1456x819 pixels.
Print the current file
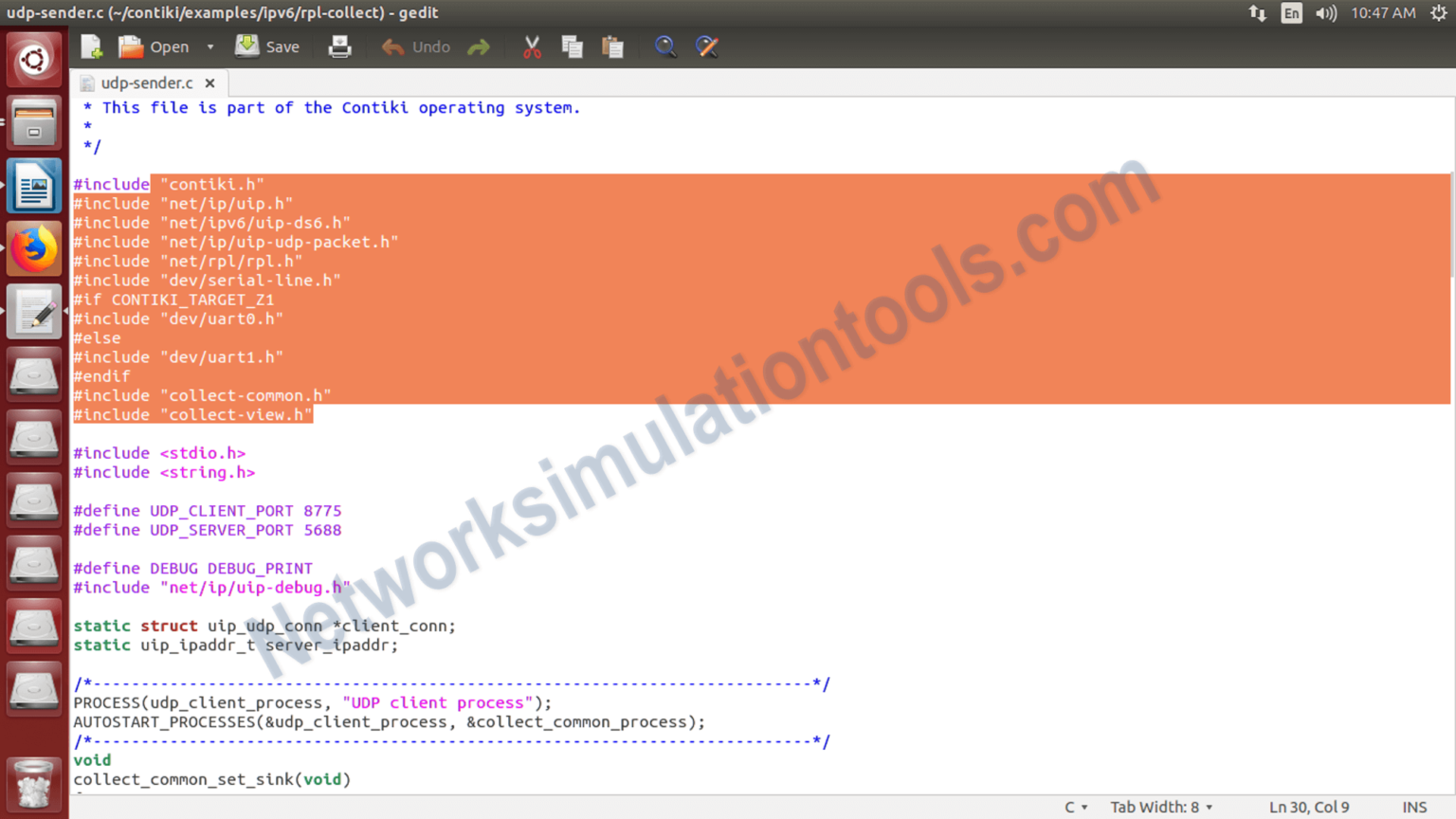coord(339,45)
